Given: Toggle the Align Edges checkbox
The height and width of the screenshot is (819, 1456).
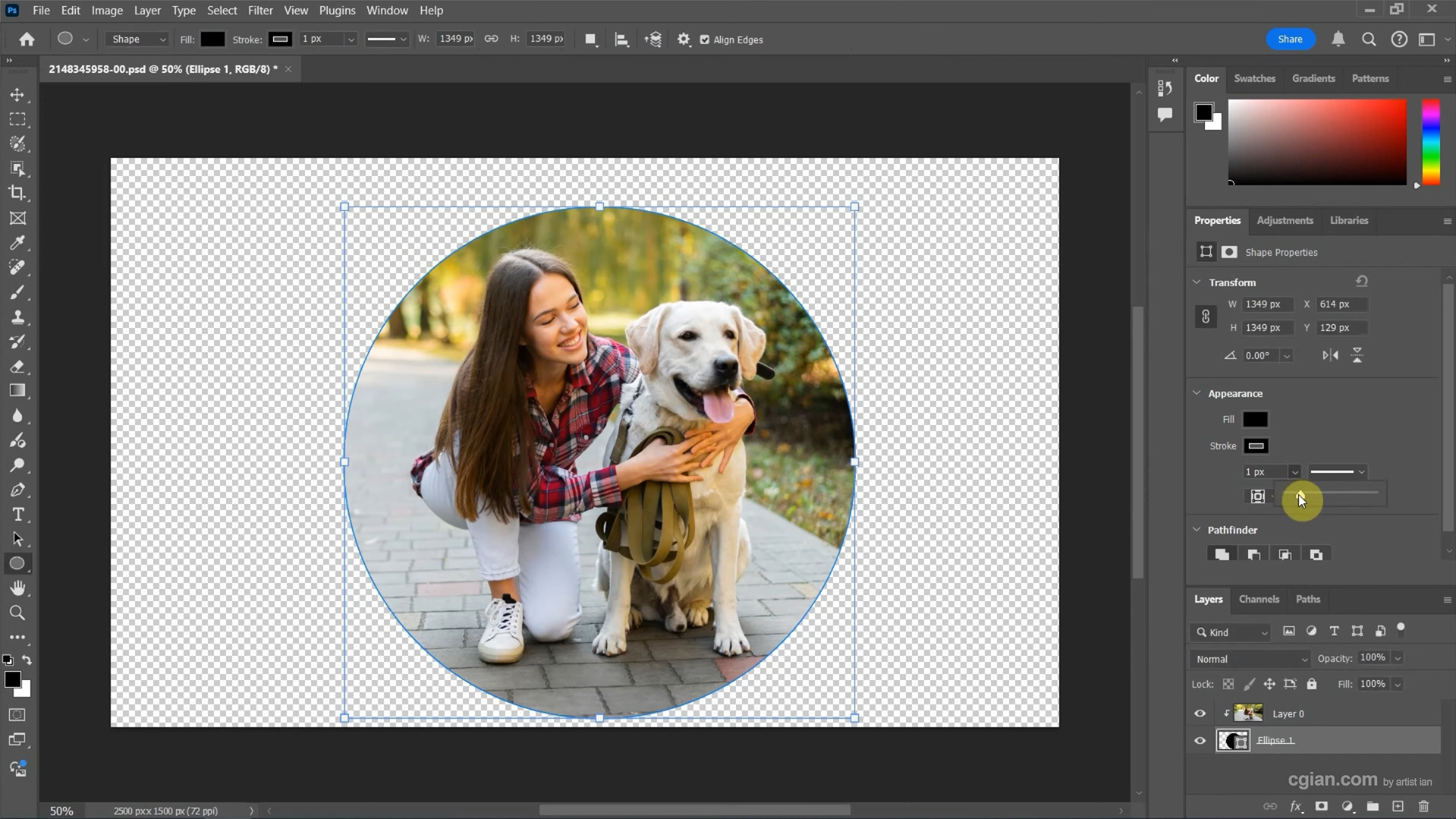Looking at the screenshot, I should tap(705, 39).
